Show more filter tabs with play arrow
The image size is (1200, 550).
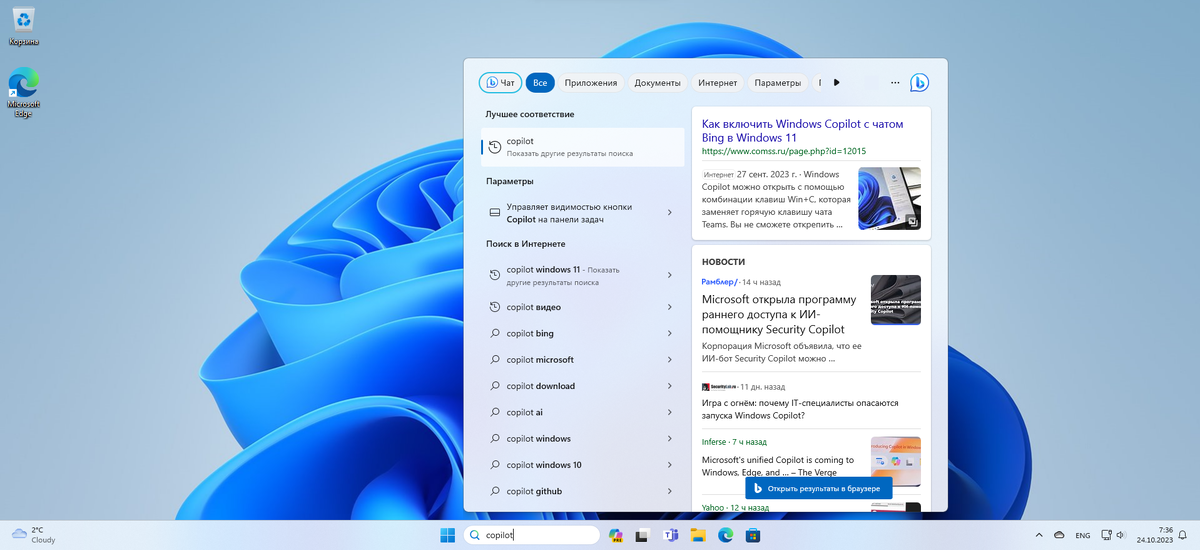(837, 83)
